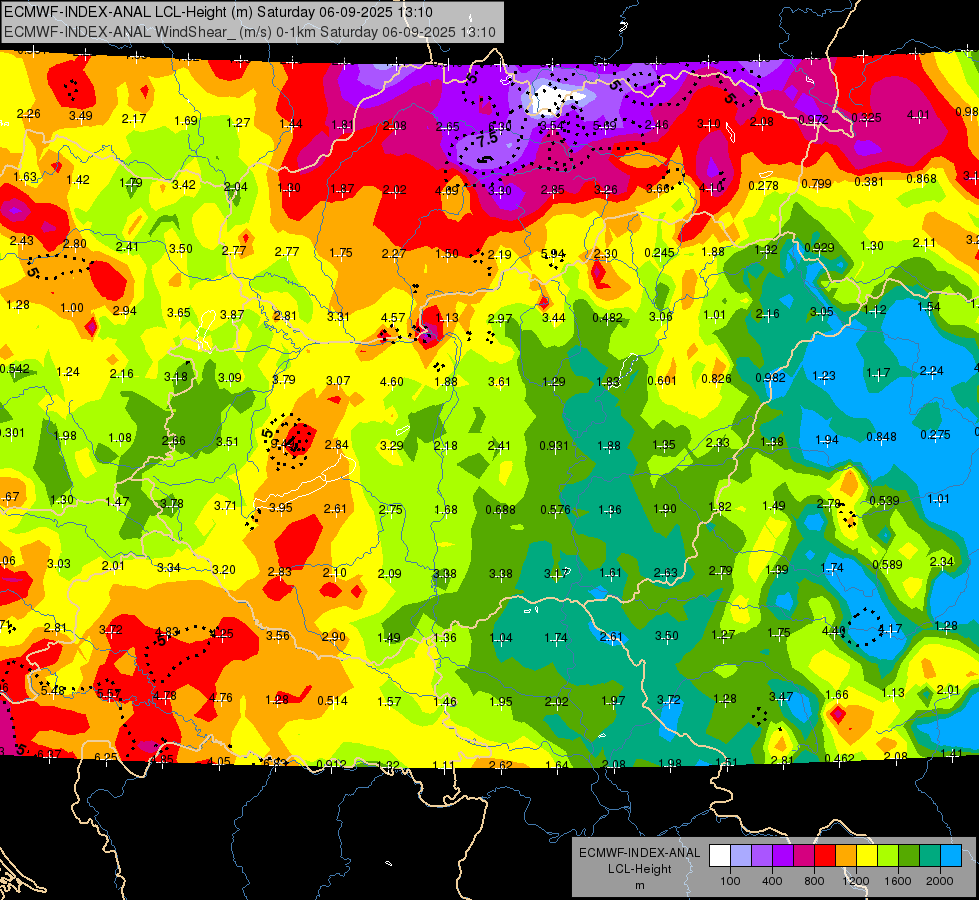
Task: Click the wind shear value 0.542
Action: pos(14,368)
